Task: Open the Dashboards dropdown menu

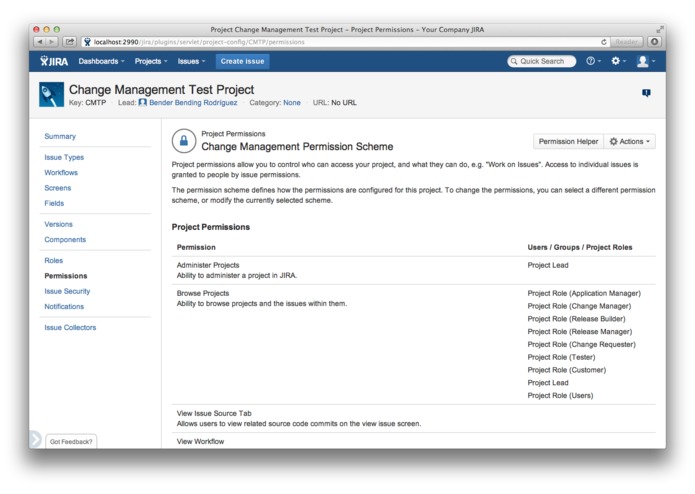Action: [x=102, y=61]
